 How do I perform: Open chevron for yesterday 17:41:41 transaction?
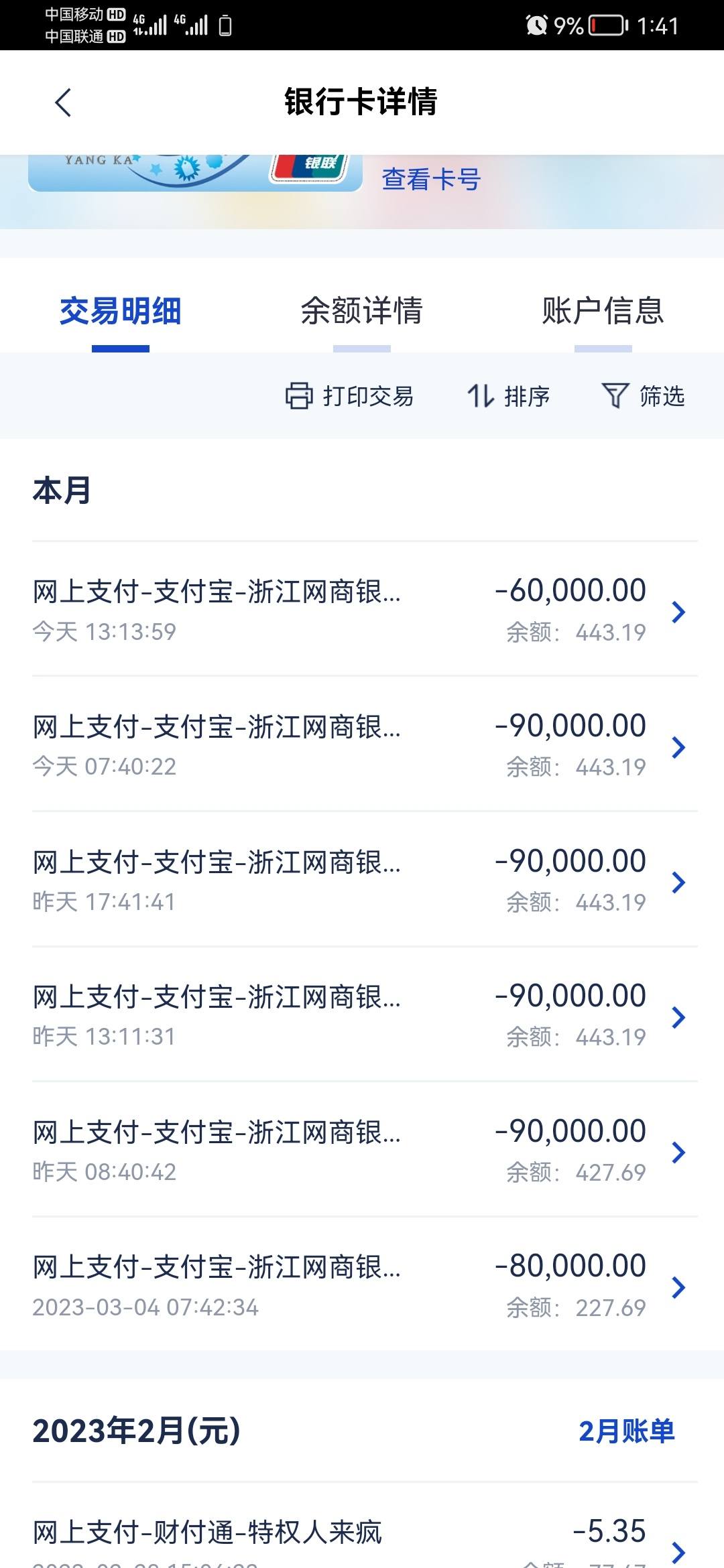pyautogui.click(x=678, y=883)
